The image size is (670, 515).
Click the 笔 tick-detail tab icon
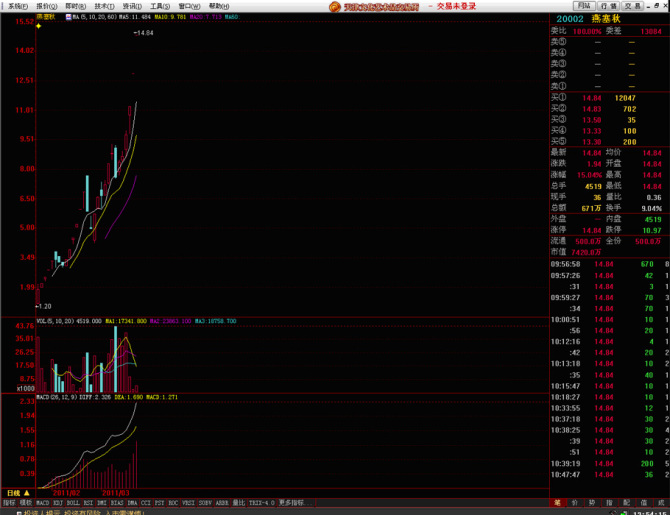click(557, 502)
